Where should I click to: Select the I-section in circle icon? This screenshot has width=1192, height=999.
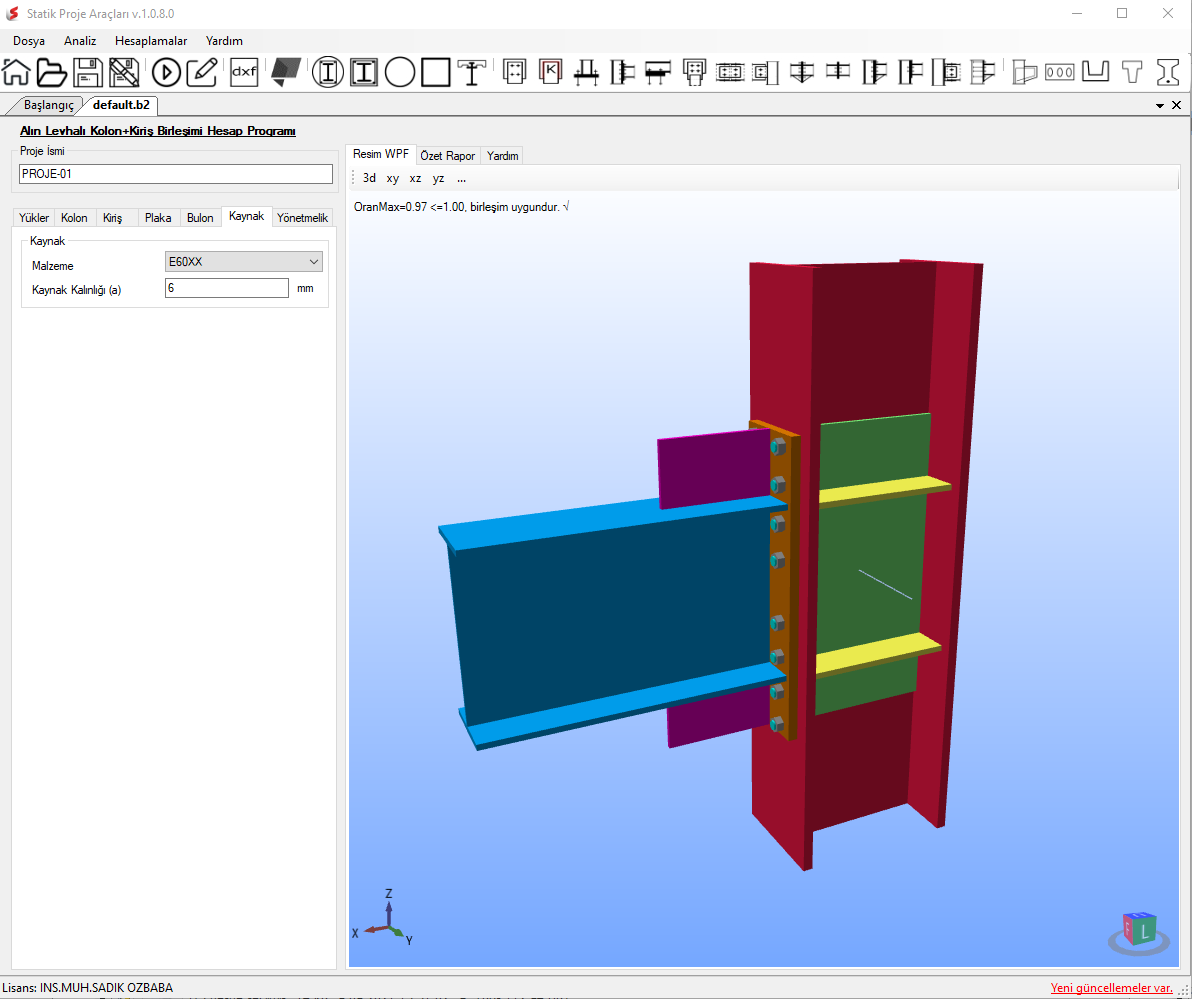click(x=328, y=72)
